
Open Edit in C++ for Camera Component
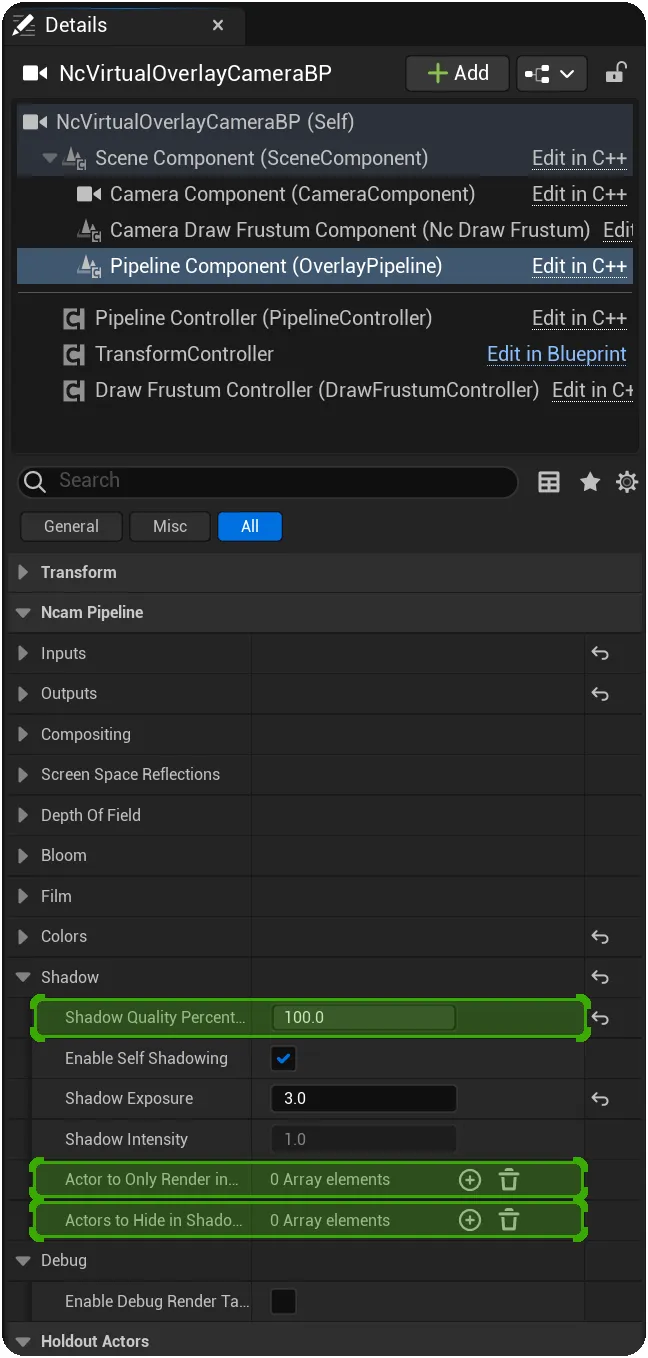(x=579, y=194)
